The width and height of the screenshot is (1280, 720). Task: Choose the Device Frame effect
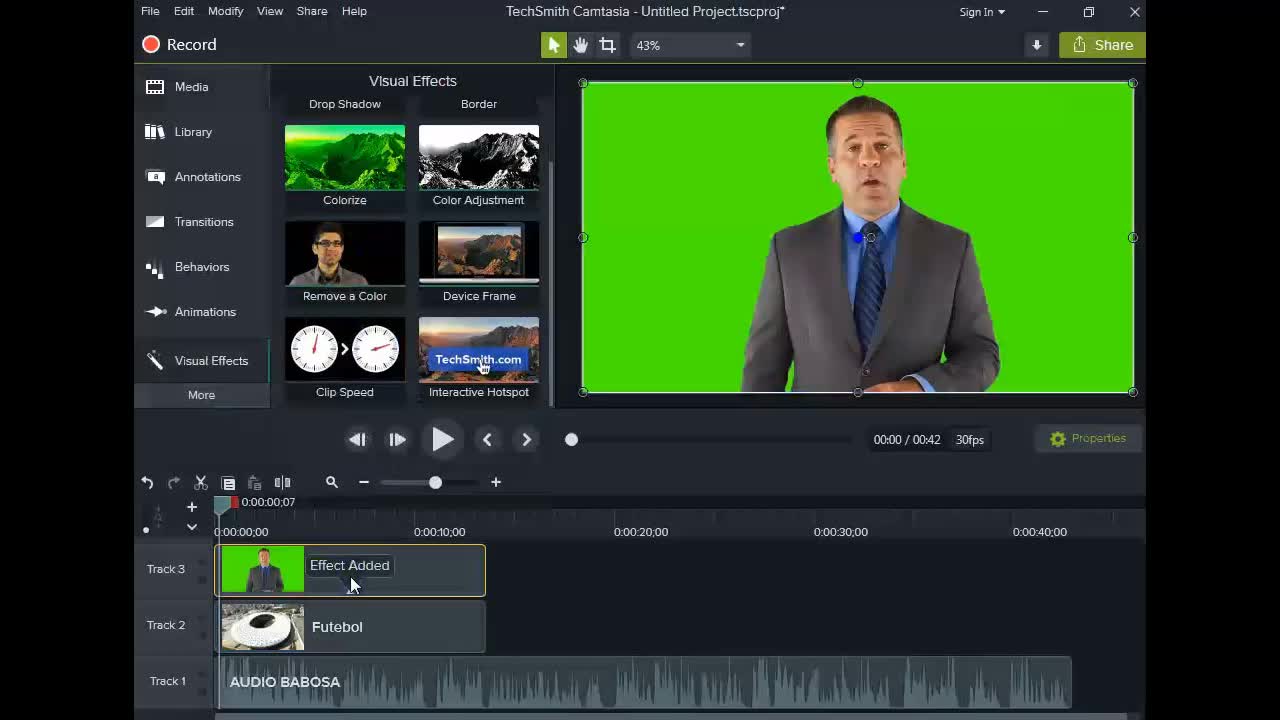click(479, 253)
